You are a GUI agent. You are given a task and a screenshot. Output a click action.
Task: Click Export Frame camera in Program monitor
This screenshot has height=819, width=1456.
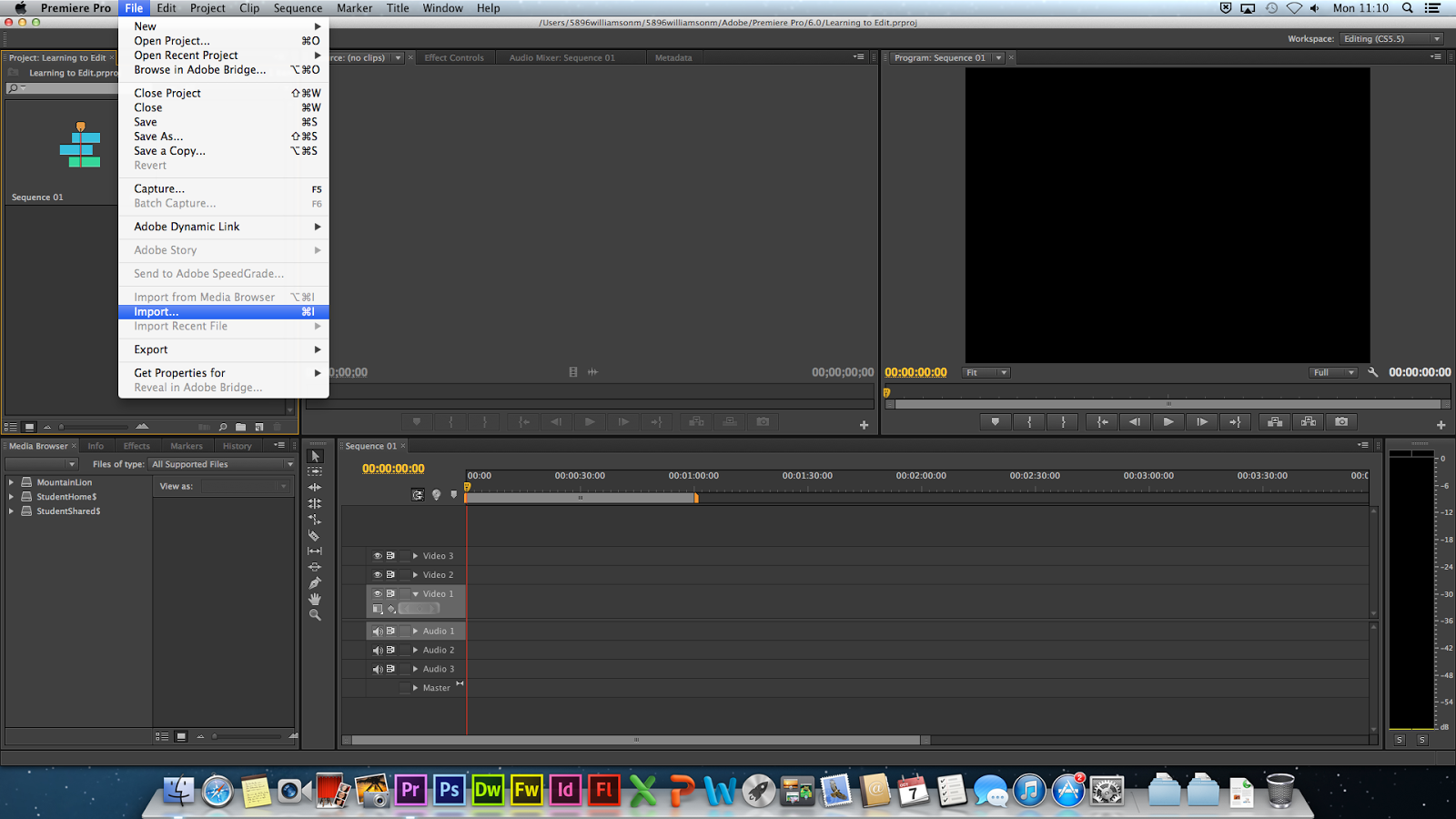click(x=1341, y=422)
